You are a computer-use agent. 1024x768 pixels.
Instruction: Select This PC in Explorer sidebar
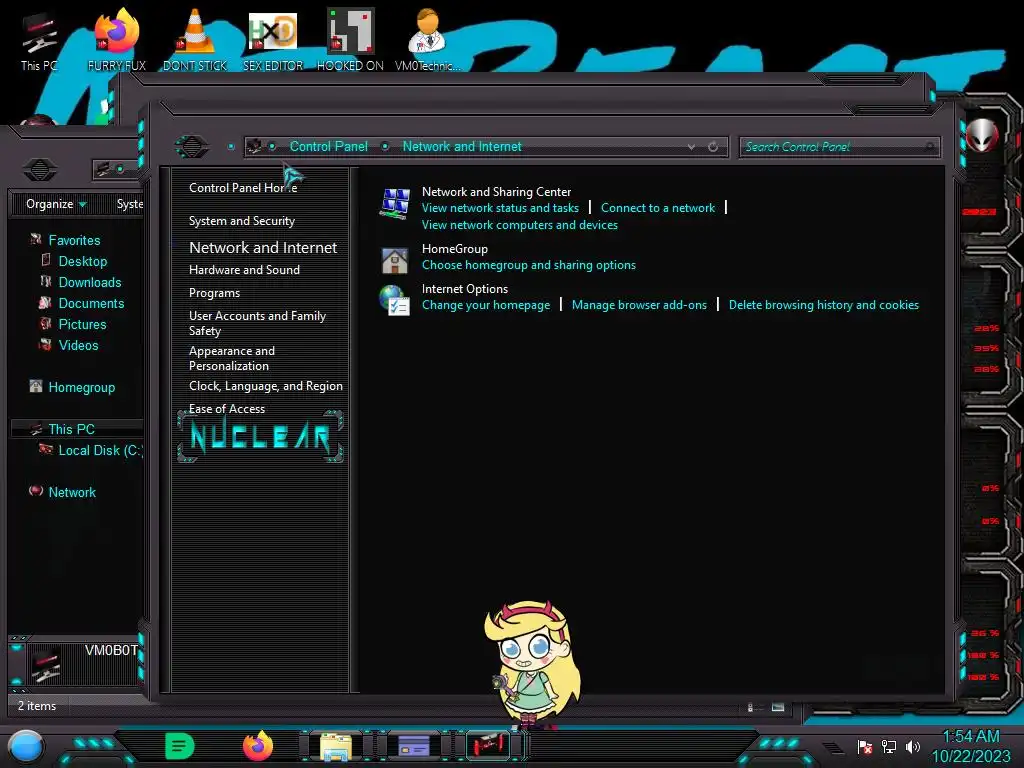71,429
